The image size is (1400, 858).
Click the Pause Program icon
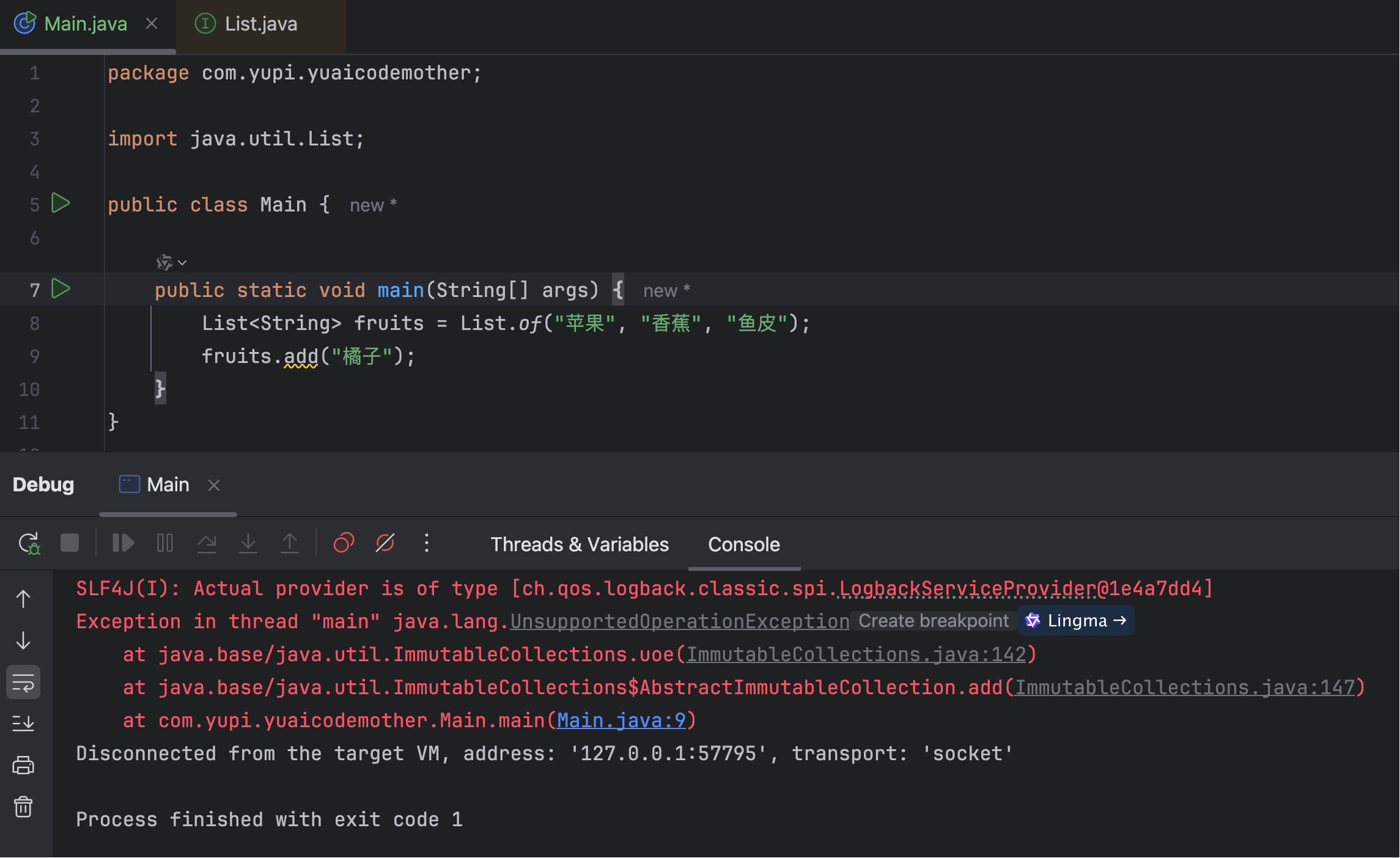[x=165, y=543]
